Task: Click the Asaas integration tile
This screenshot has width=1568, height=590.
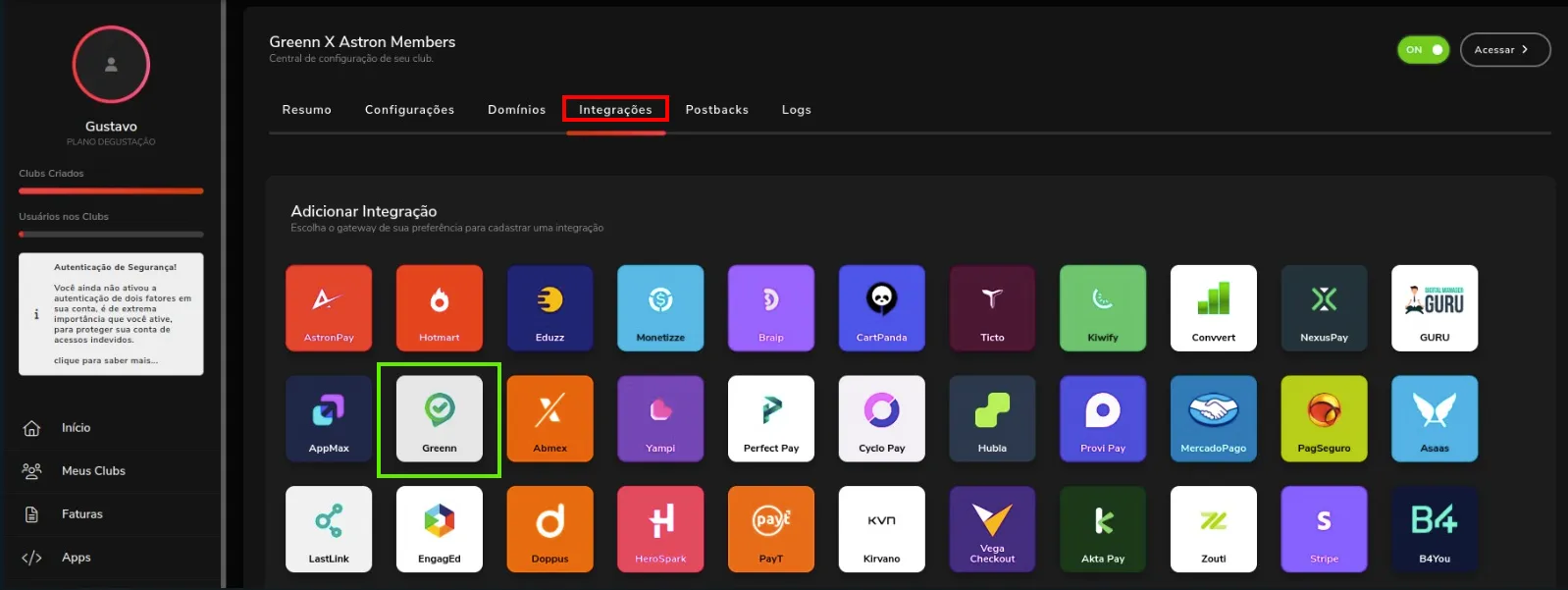Action: (x=1435, y=419)
